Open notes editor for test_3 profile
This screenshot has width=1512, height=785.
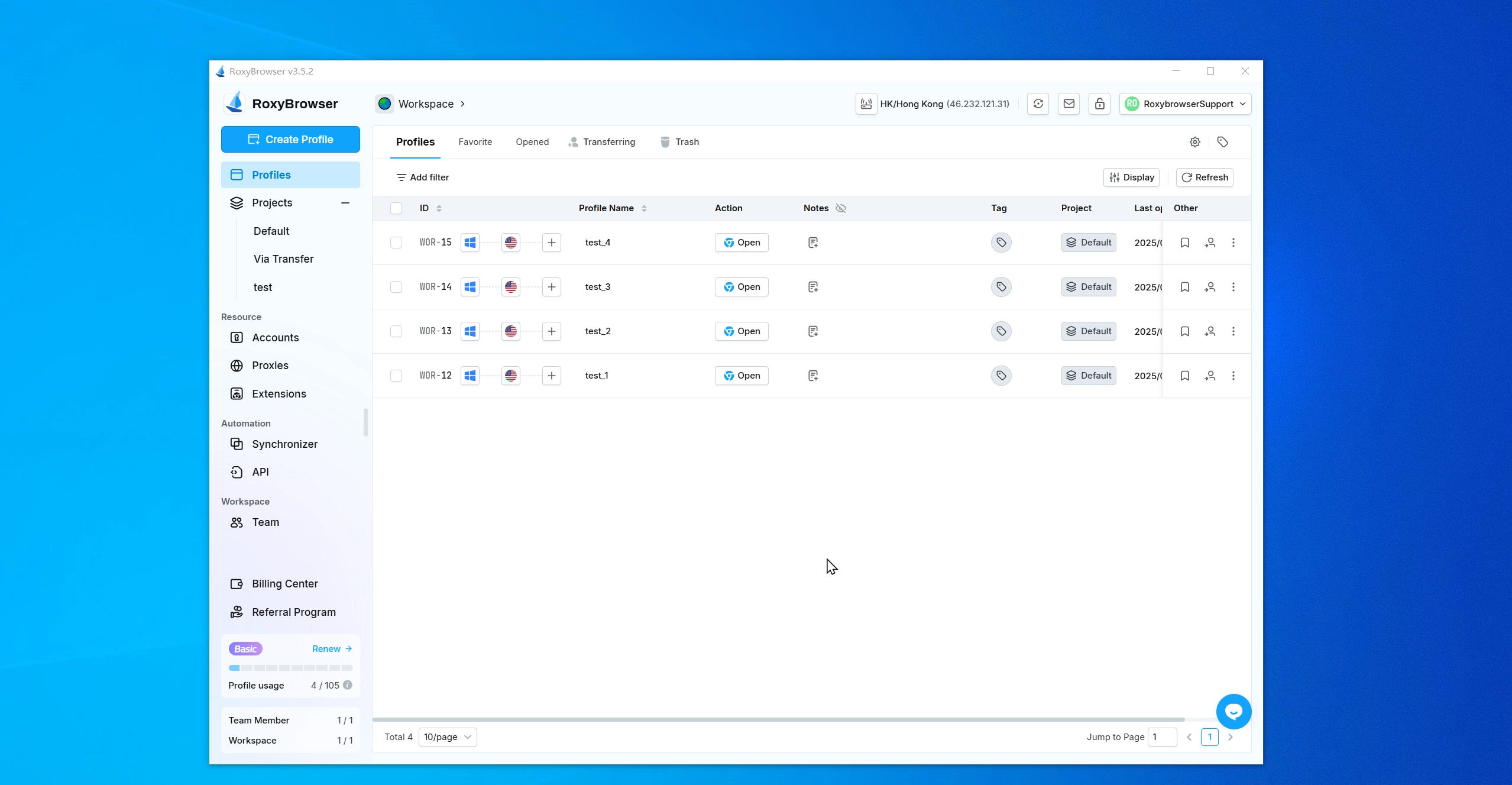(813, 287)
